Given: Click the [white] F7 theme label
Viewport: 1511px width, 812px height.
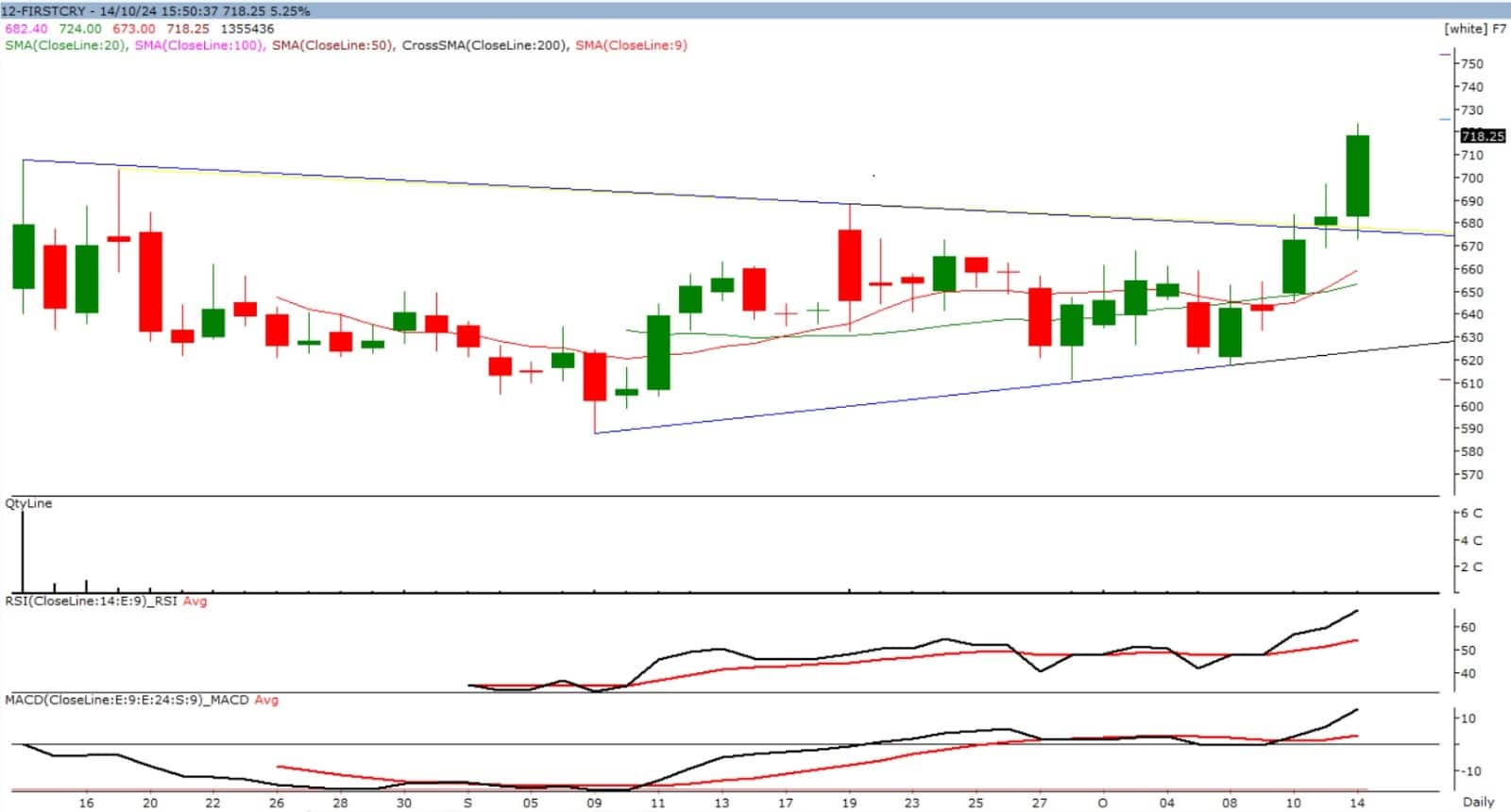Looking at the screenshot, I should (1474, 28).
